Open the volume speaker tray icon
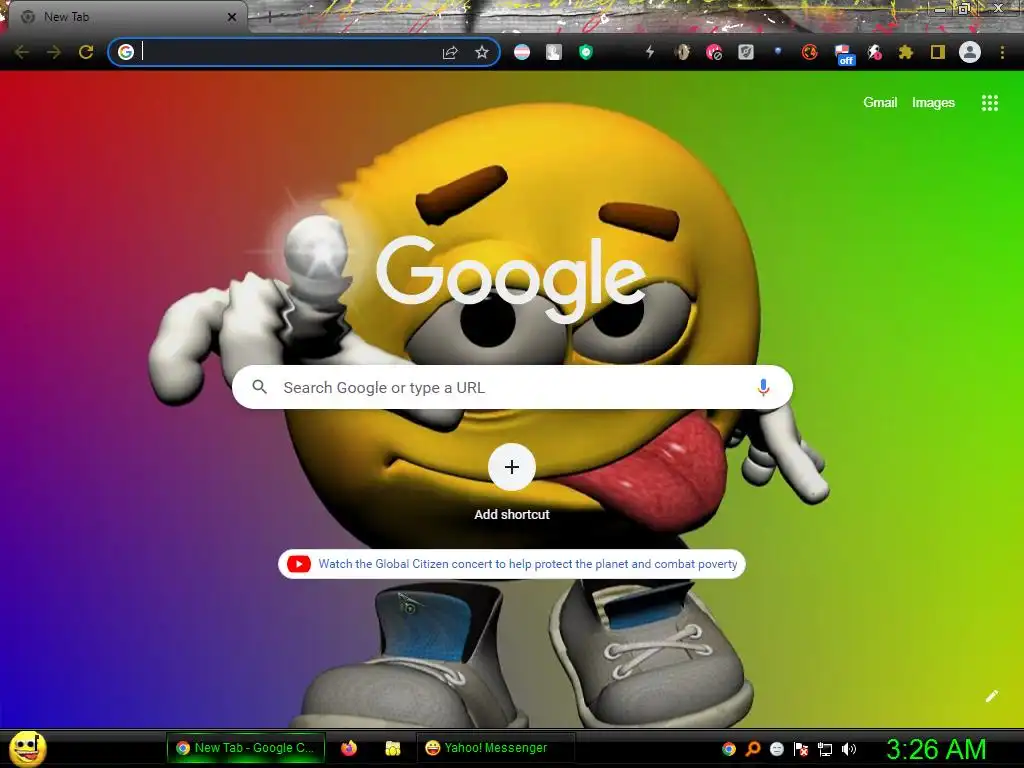Screen dimensions: 1024x768 (849, 749)
